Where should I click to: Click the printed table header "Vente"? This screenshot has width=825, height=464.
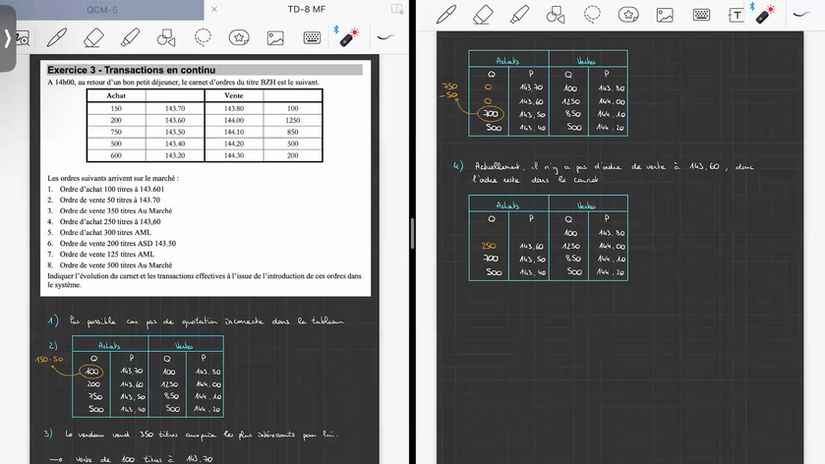pyautogui.click(x=234, y=96)
